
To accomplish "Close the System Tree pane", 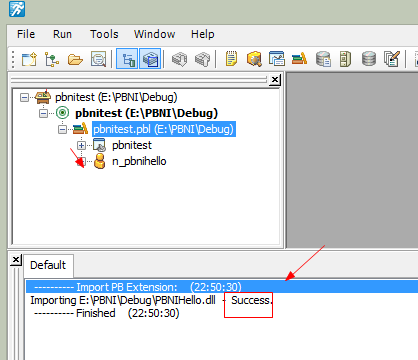I will pyautogui.click(x=275, y=80).
